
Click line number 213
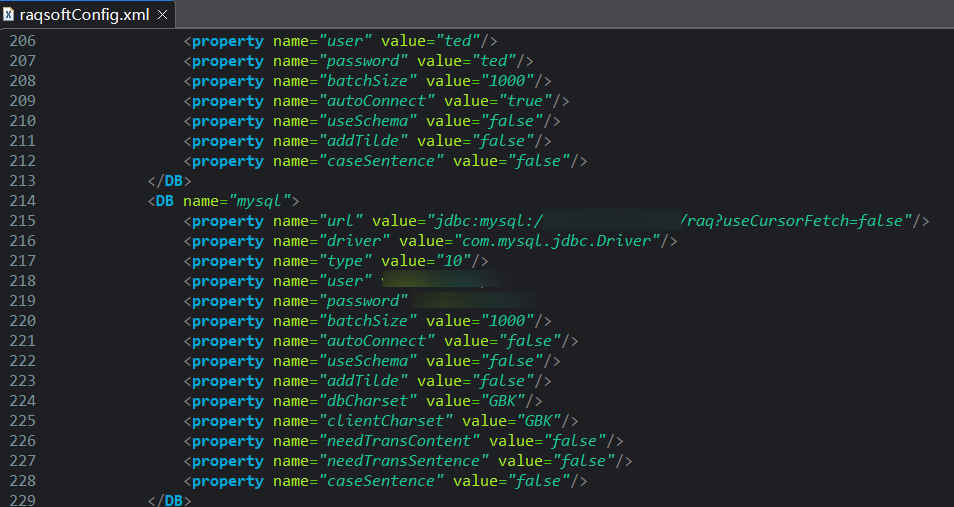(x=23, y=181)
